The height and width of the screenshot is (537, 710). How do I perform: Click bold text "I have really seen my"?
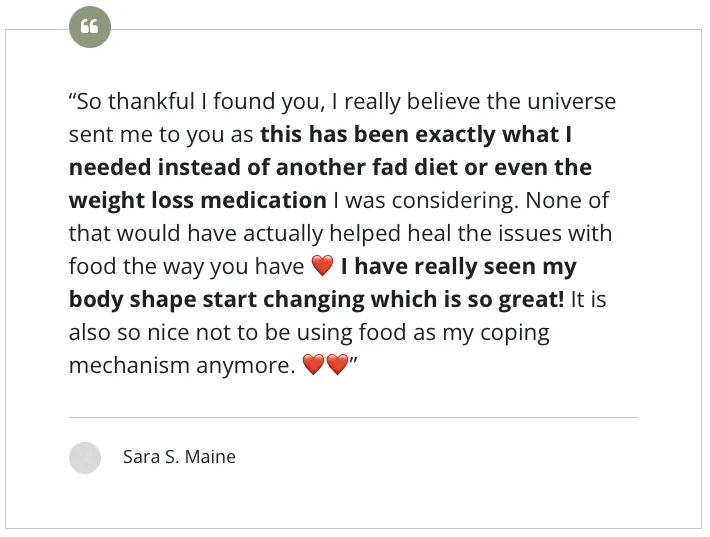coord(459,267)
